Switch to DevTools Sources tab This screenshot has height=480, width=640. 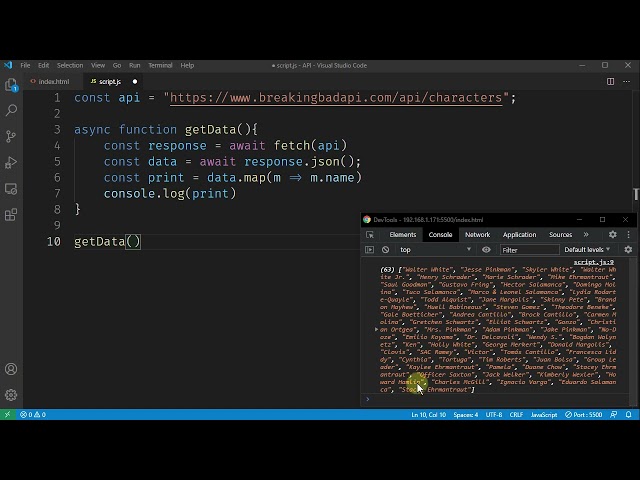click(x=560, y=235)
